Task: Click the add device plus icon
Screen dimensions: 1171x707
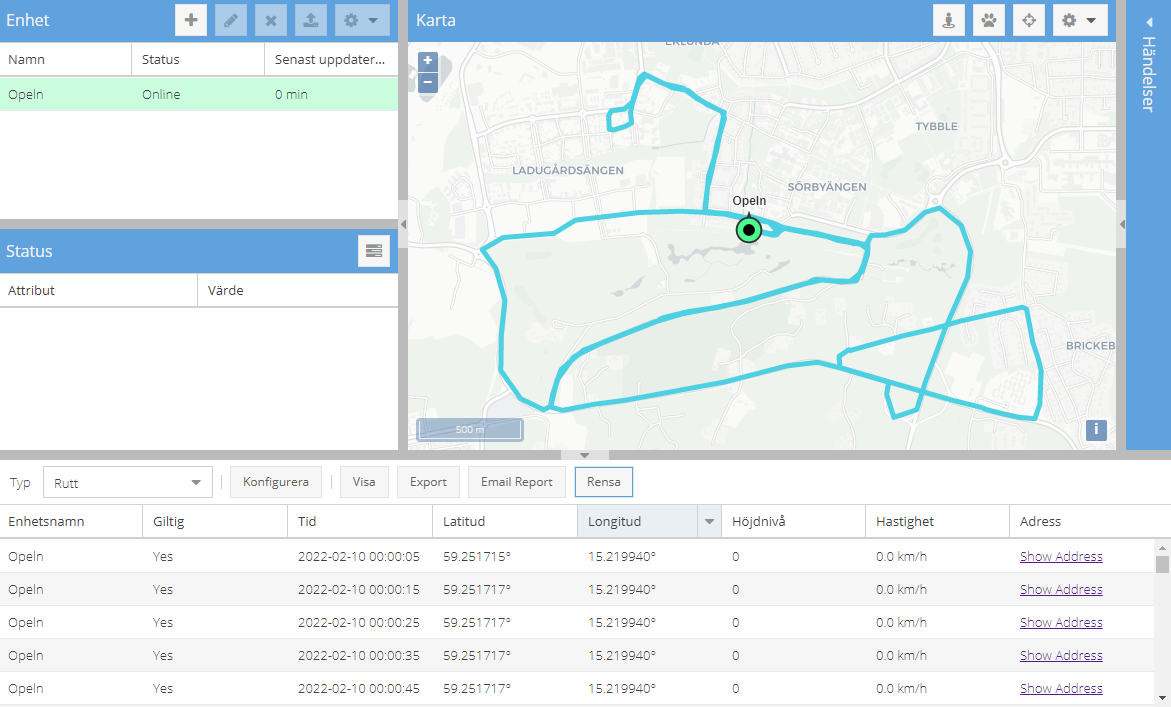Action: point(191,20)
